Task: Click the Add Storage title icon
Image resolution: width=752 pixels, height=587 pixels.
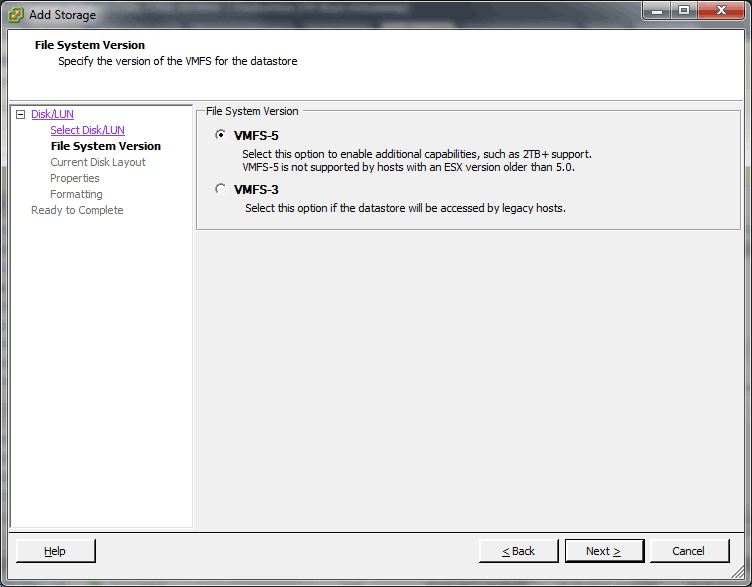Action: click(x=15, y=15)
